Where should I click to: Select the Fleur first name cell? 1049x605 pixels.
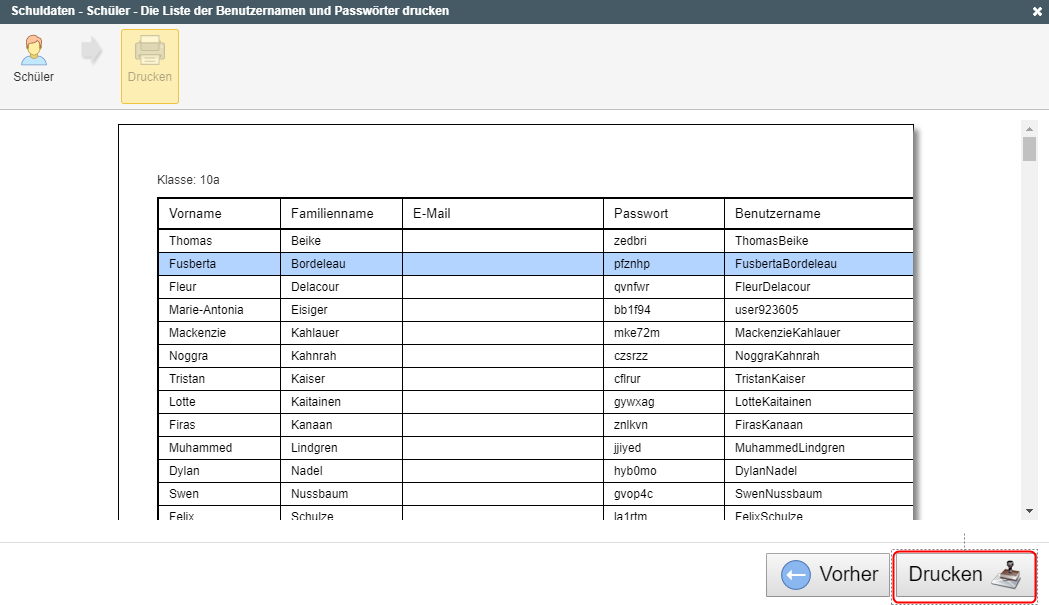[x=219, y=286]
